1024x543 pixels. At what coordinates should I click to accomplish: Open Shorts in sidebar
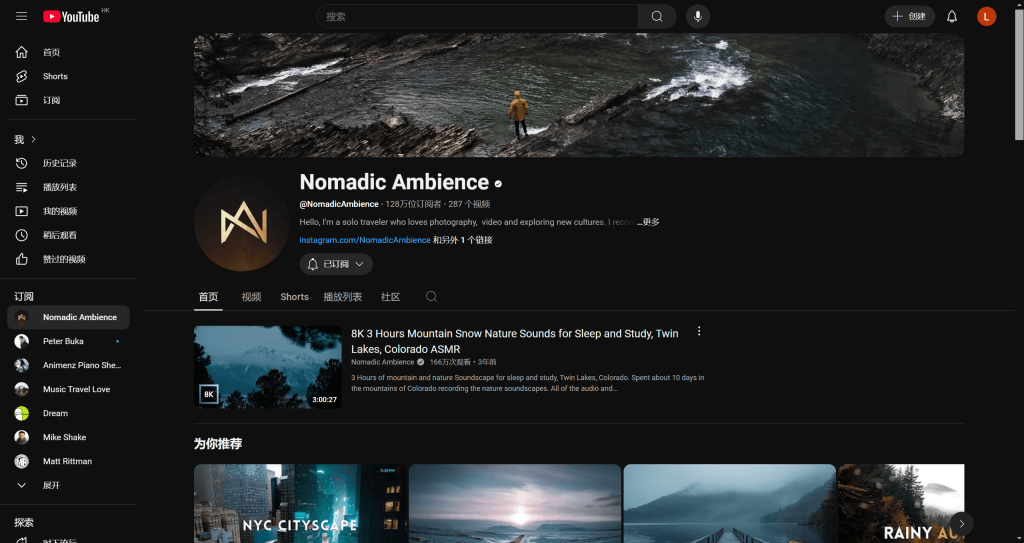[55, 76]
